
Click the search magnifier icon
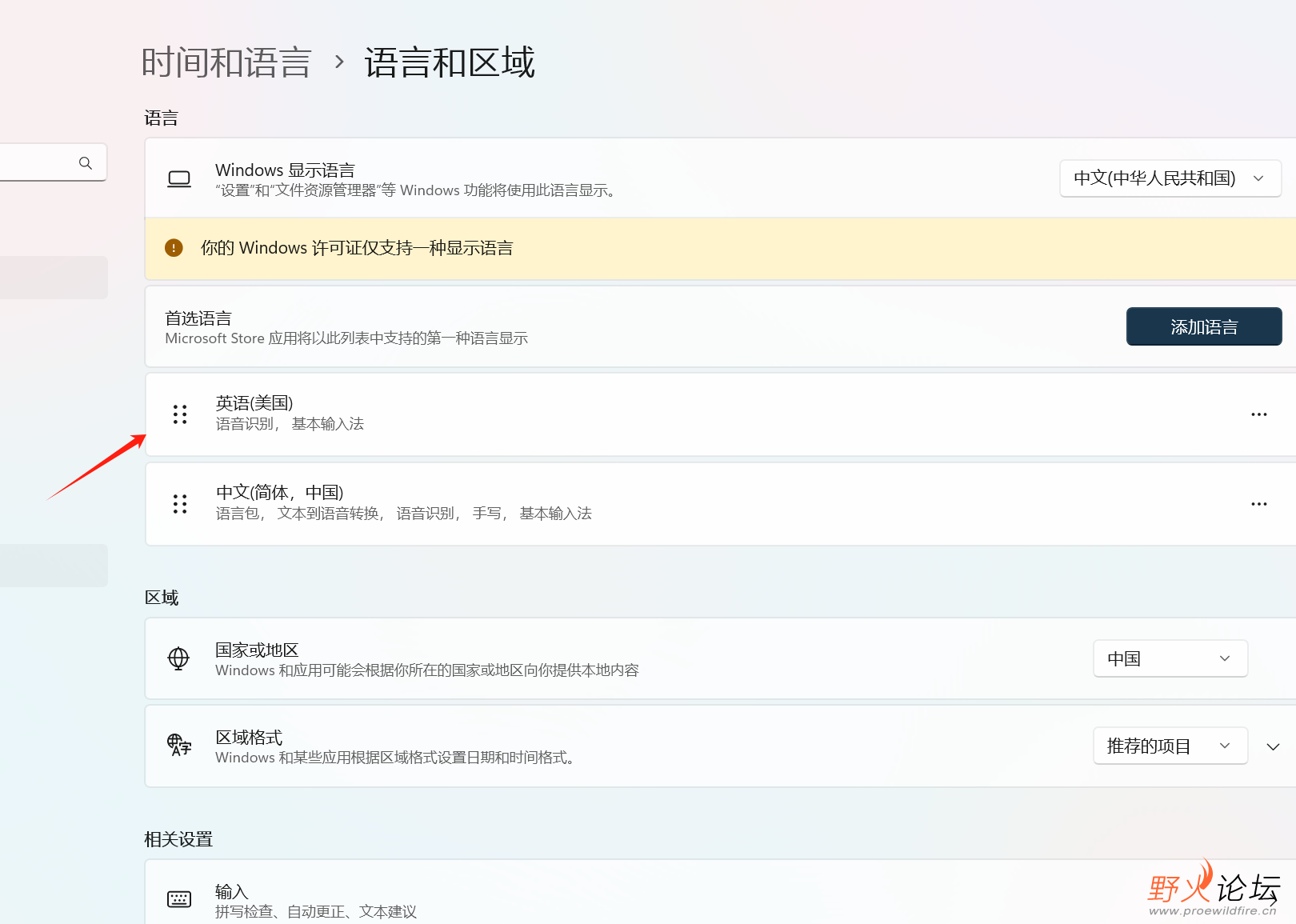86,163
